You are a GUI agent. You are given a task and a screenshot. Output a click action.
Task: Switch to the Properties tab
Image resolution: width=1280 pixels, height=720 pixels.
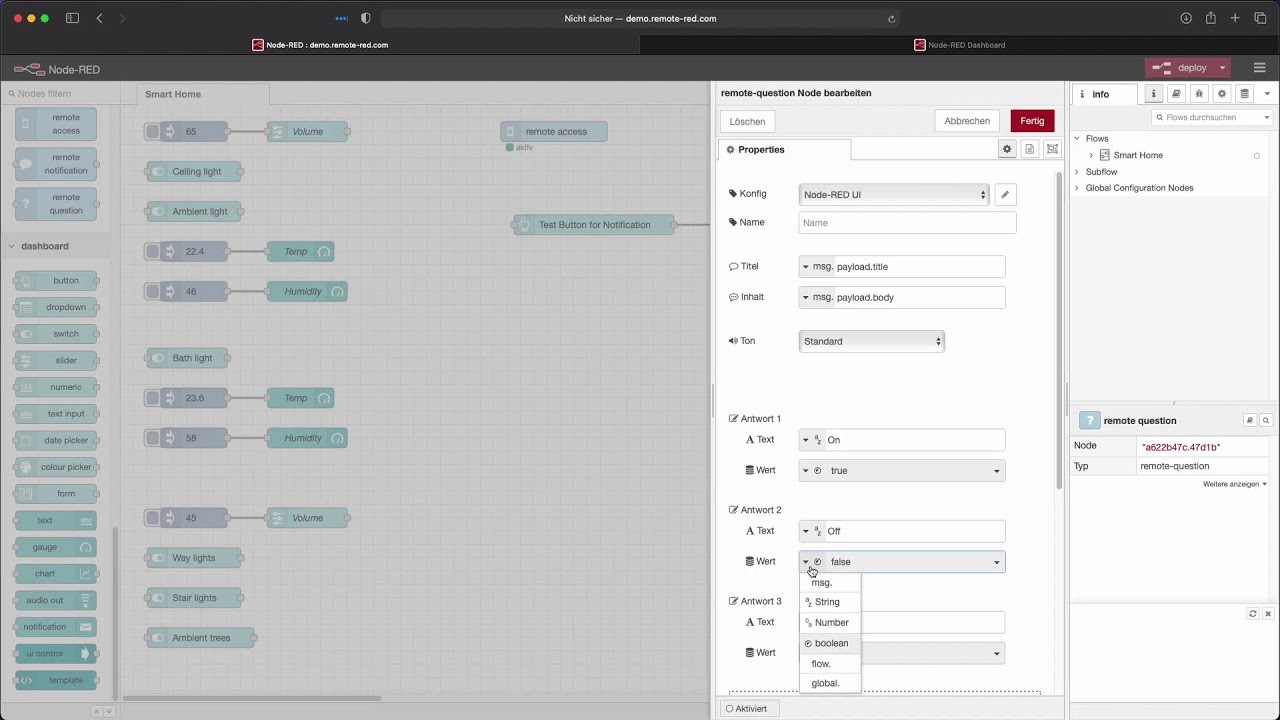[x=784, y=150]
